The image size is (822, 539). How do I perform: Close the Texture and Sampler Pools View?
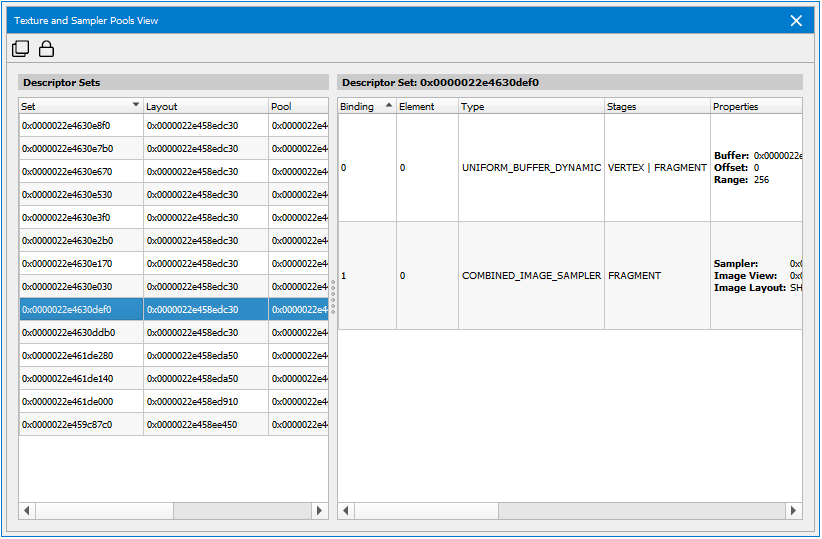(796, 20)
